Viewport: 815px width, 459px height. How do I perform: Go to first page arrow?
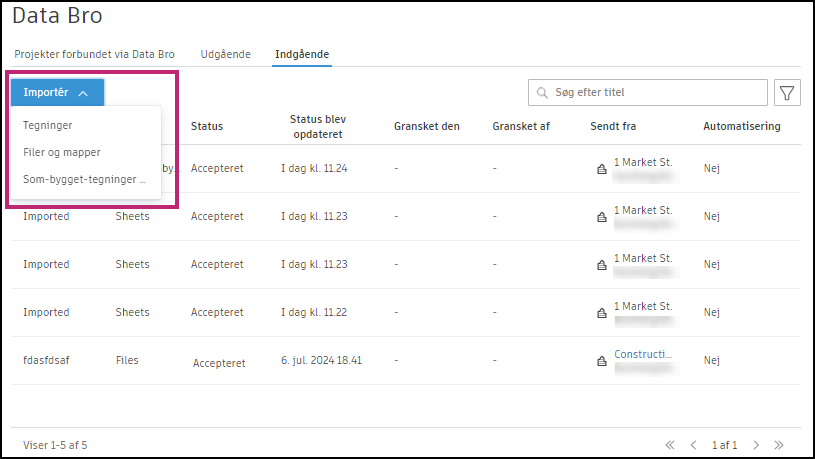point(670,444)
